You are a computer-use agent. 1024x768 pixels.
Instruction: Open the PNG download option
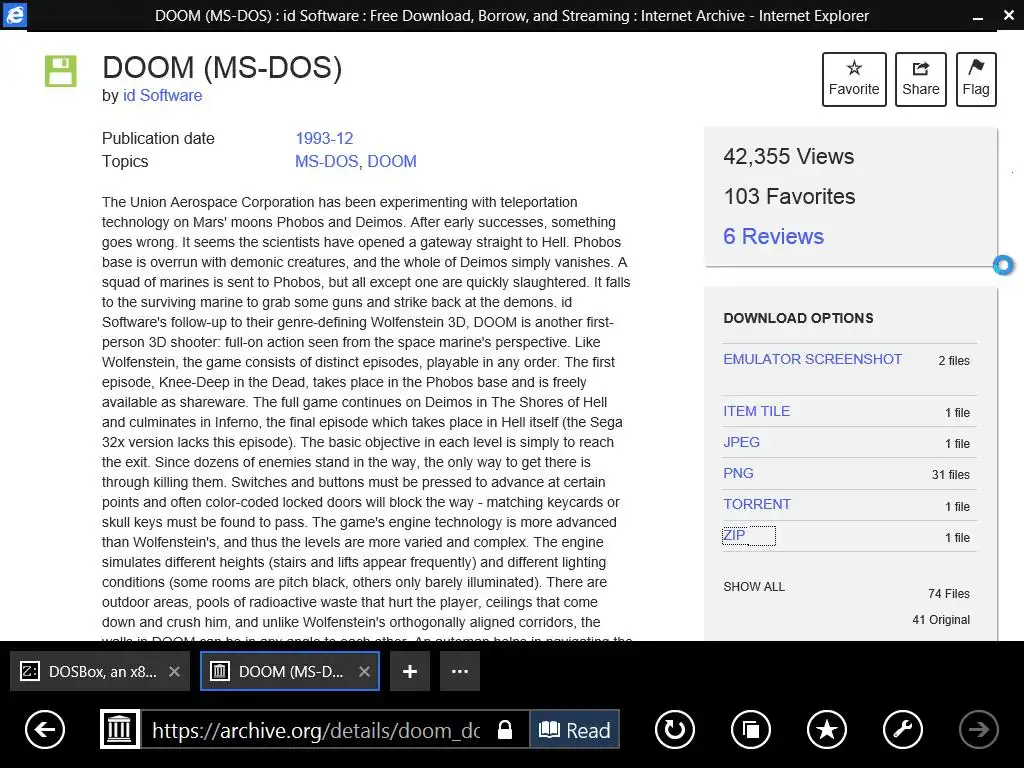point(738,473)
